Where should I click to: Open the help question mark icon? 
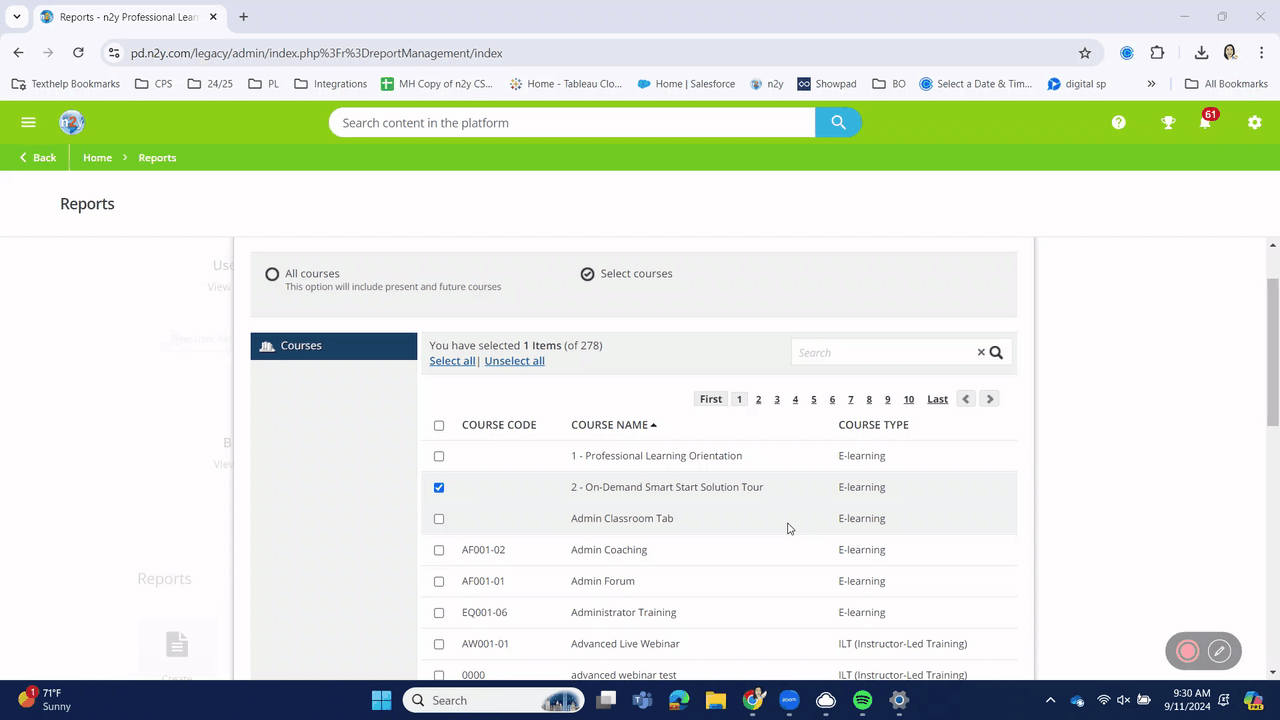pyautogui.click(x=1118, y=122)
